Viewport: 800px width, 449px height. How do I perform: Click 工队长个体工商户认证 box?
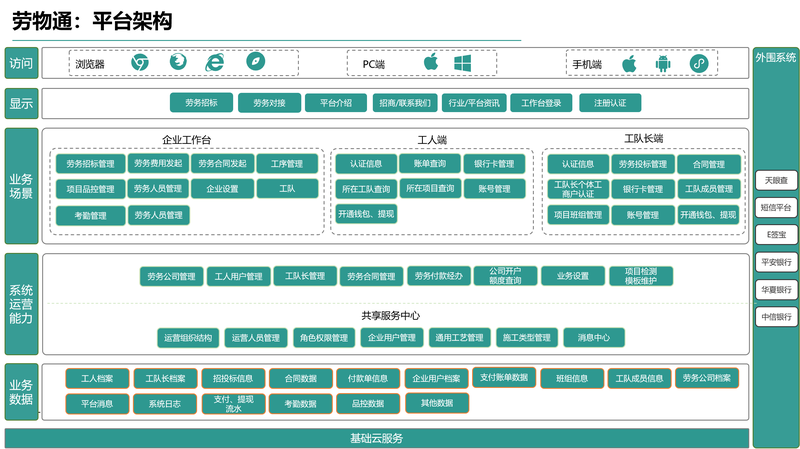click(578, 189)
